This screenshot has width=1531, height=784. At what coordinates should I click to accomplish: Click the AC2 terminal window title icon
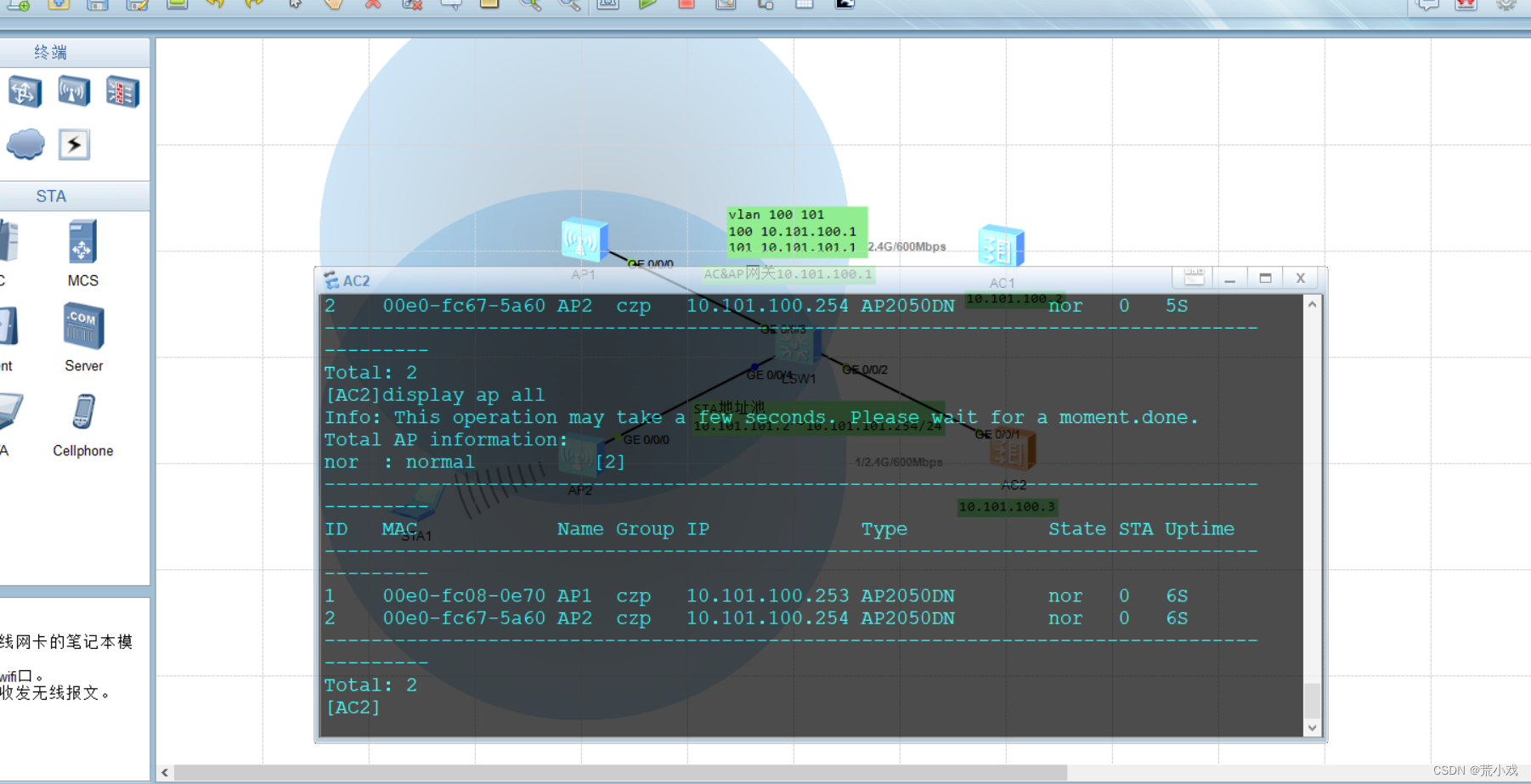tap(331, 280)
